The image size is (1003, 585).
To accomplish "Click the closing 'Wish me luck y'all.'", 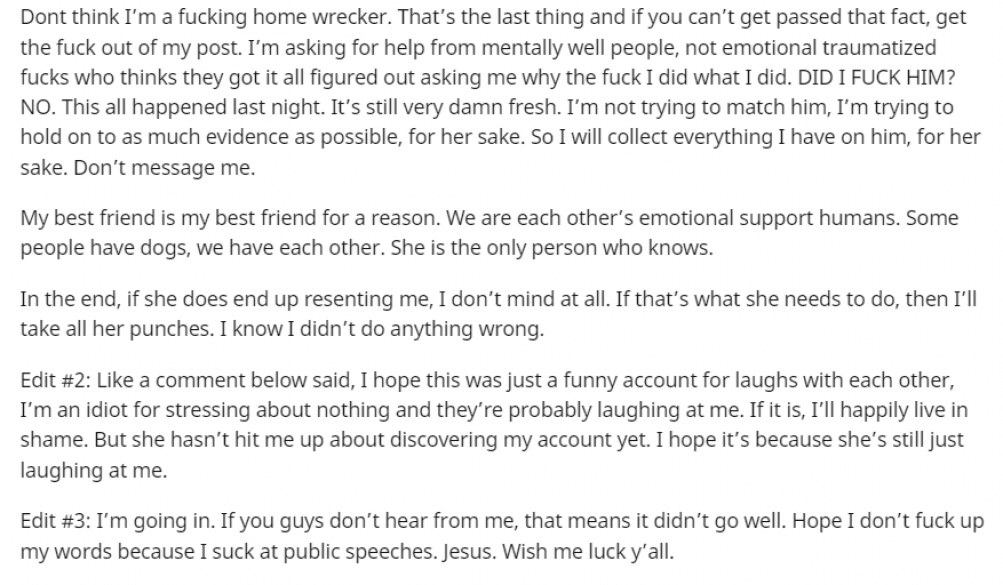I will click(588, 551).
